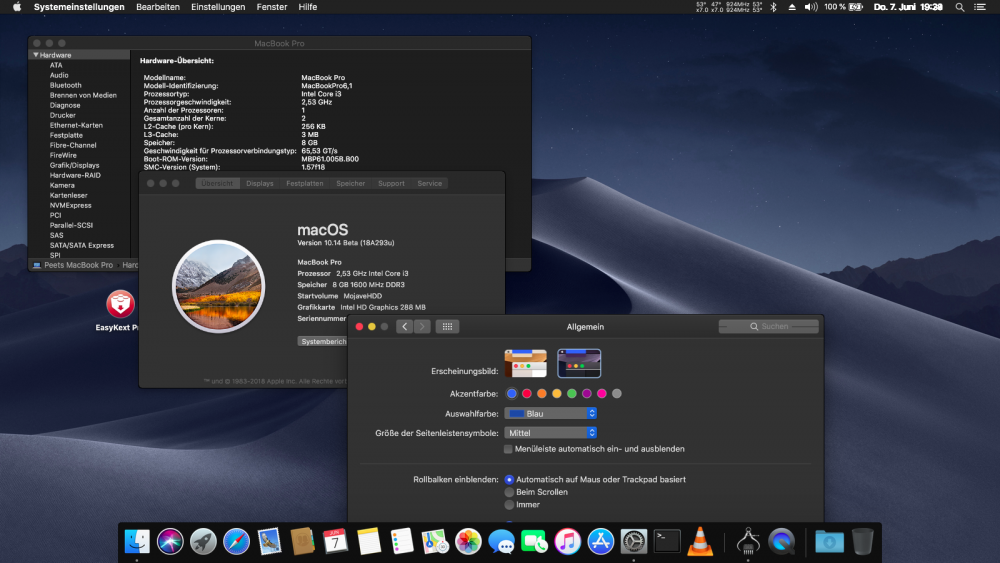The image size is (1000, 563).
Task: Select Grafik/Displays in Hardware sidebar
Action: (x=75, y=166)
